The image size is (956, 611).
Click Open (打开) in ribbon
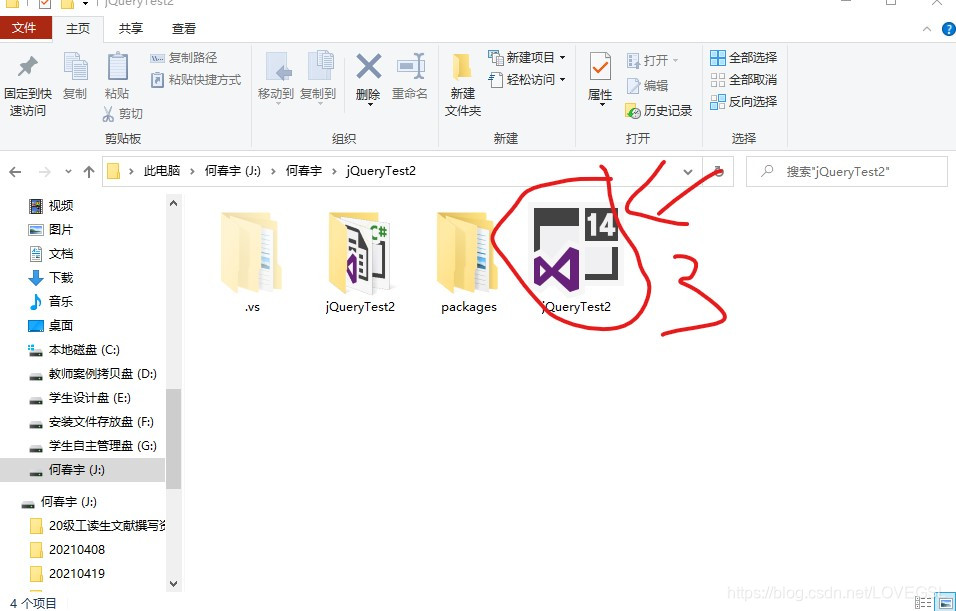[x=652, y=60]
